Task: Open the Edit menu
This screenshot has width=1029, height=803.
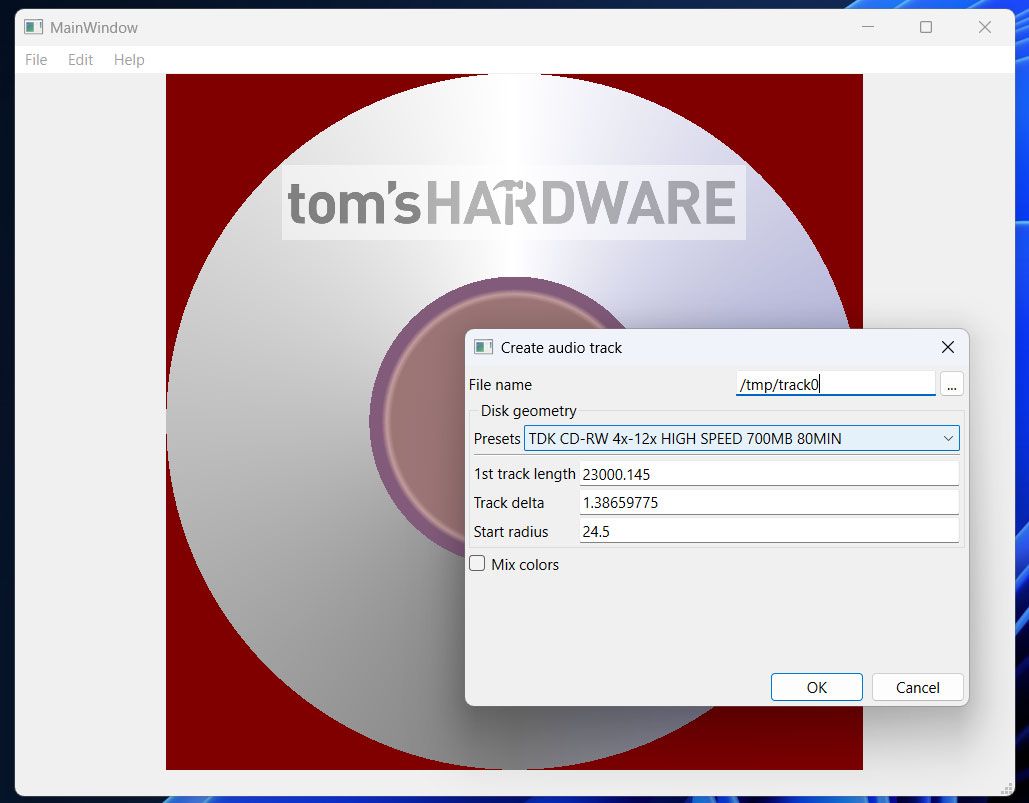Action: pyautogui.click(x=80, y=60)
